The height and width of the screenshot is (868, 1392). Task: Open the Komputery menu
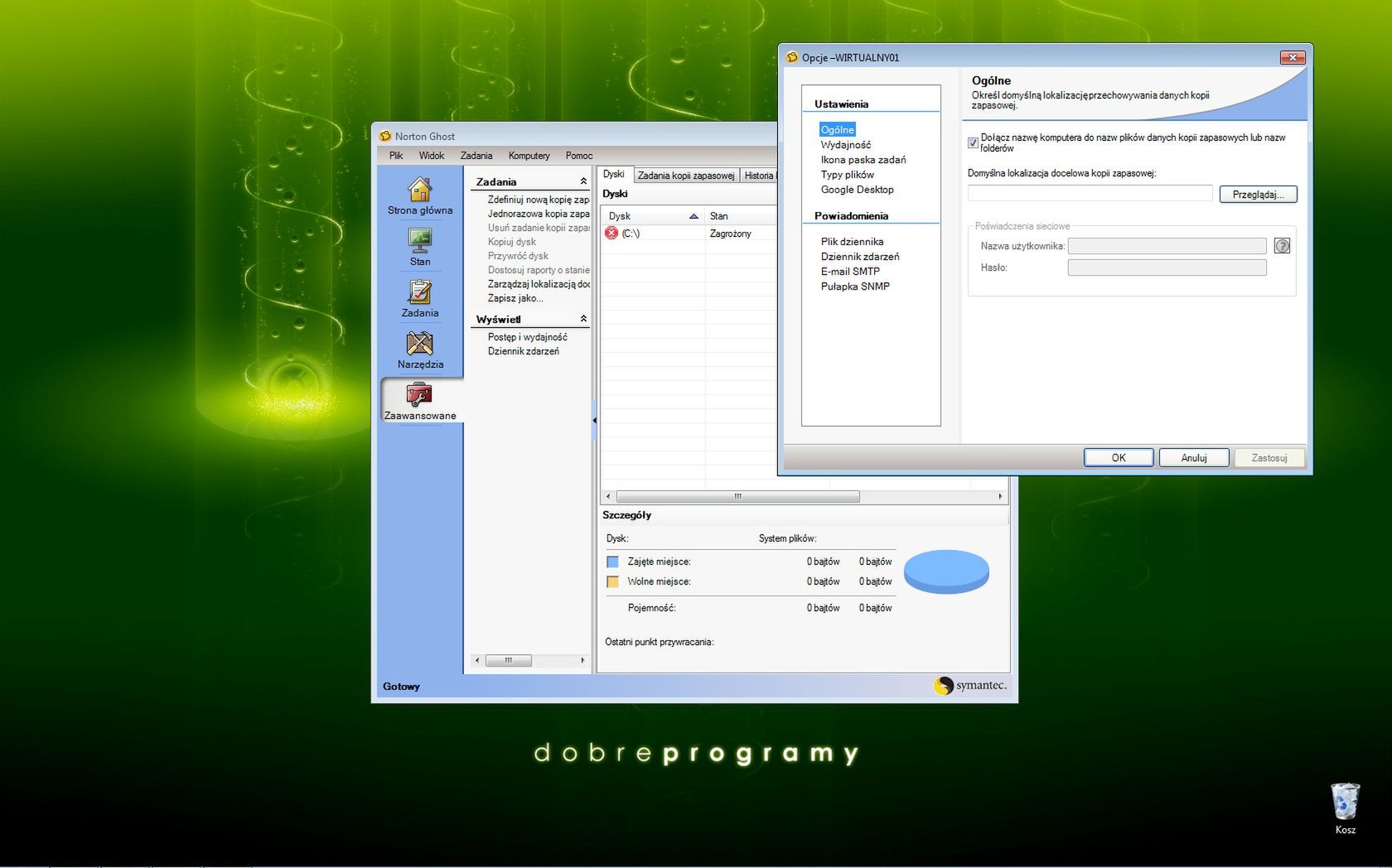[529, 156]
